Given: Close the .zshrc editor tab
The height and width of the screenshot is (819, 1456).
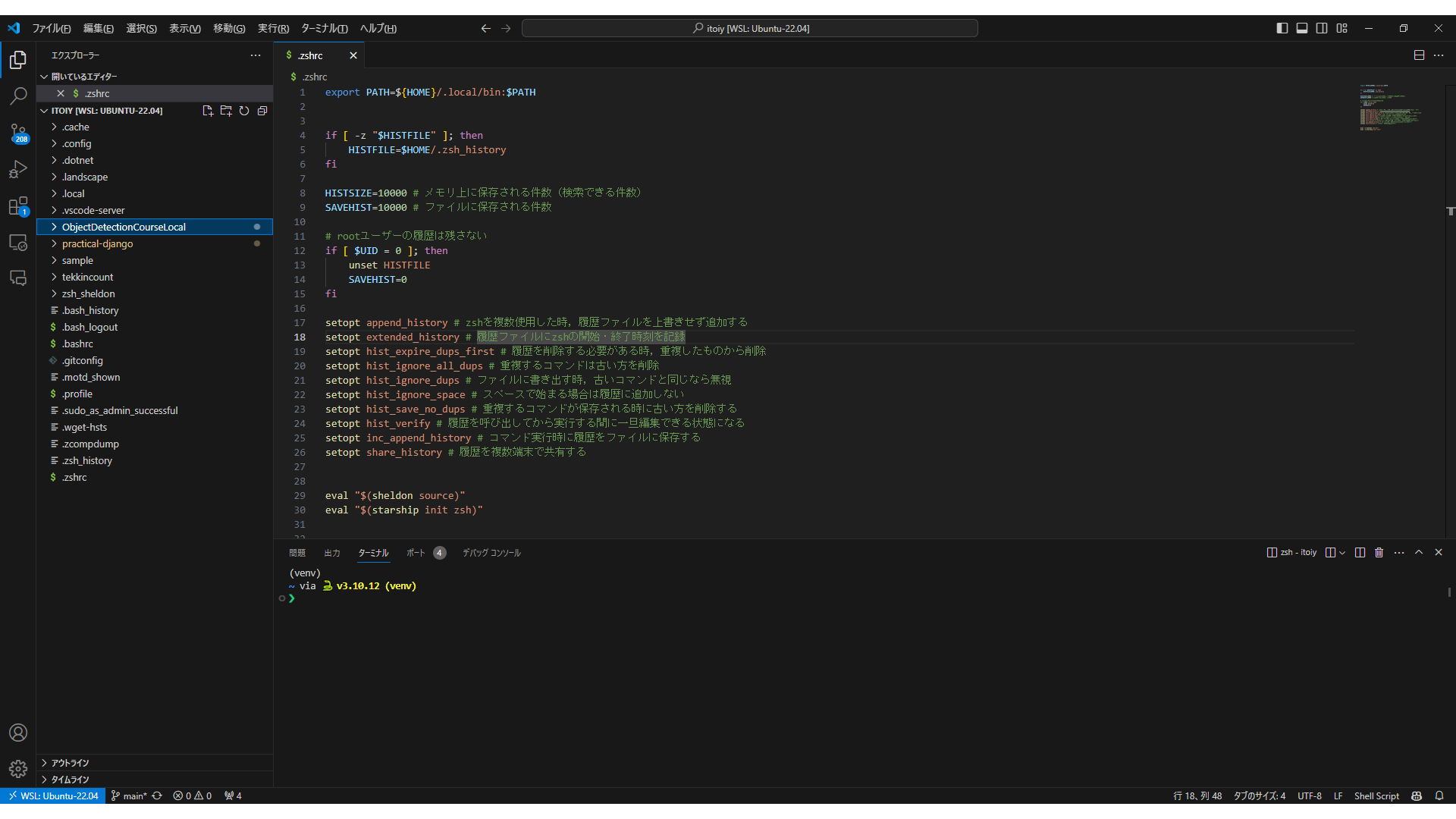Looking at the screenshot, I should pyautogui.click(x=353, y=55).
